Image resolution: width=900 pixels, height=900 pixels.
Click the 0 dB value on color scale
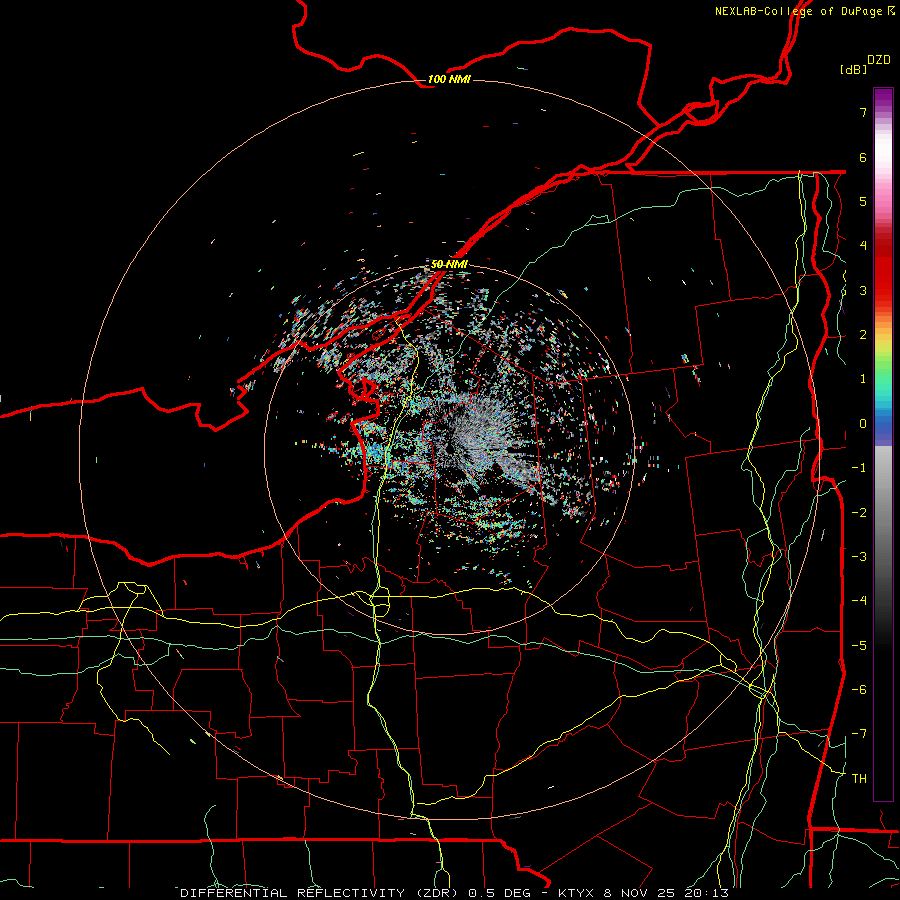863,424
